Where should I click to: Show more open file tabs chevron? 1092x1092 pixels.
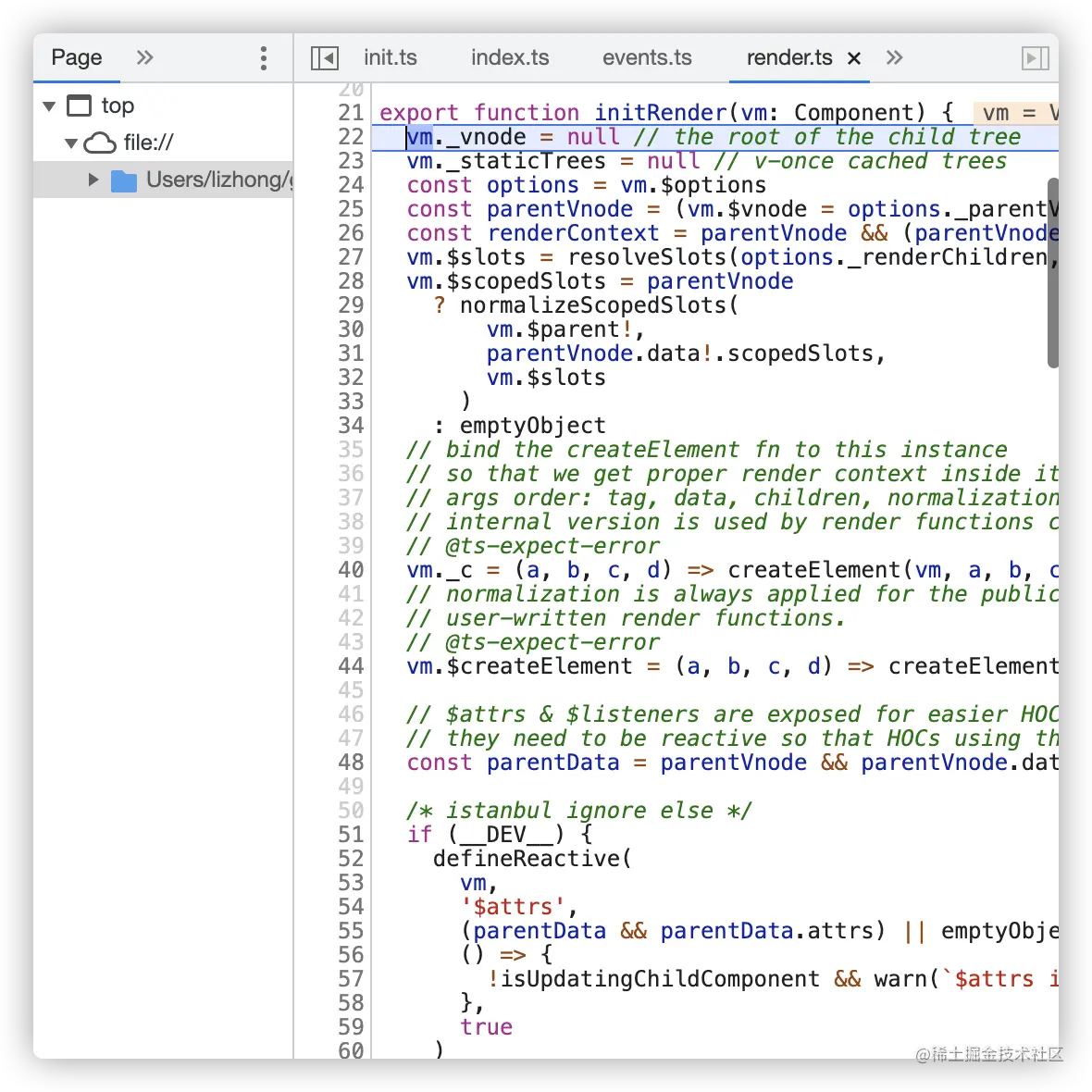pyautogui.click(x=894, y=57)
